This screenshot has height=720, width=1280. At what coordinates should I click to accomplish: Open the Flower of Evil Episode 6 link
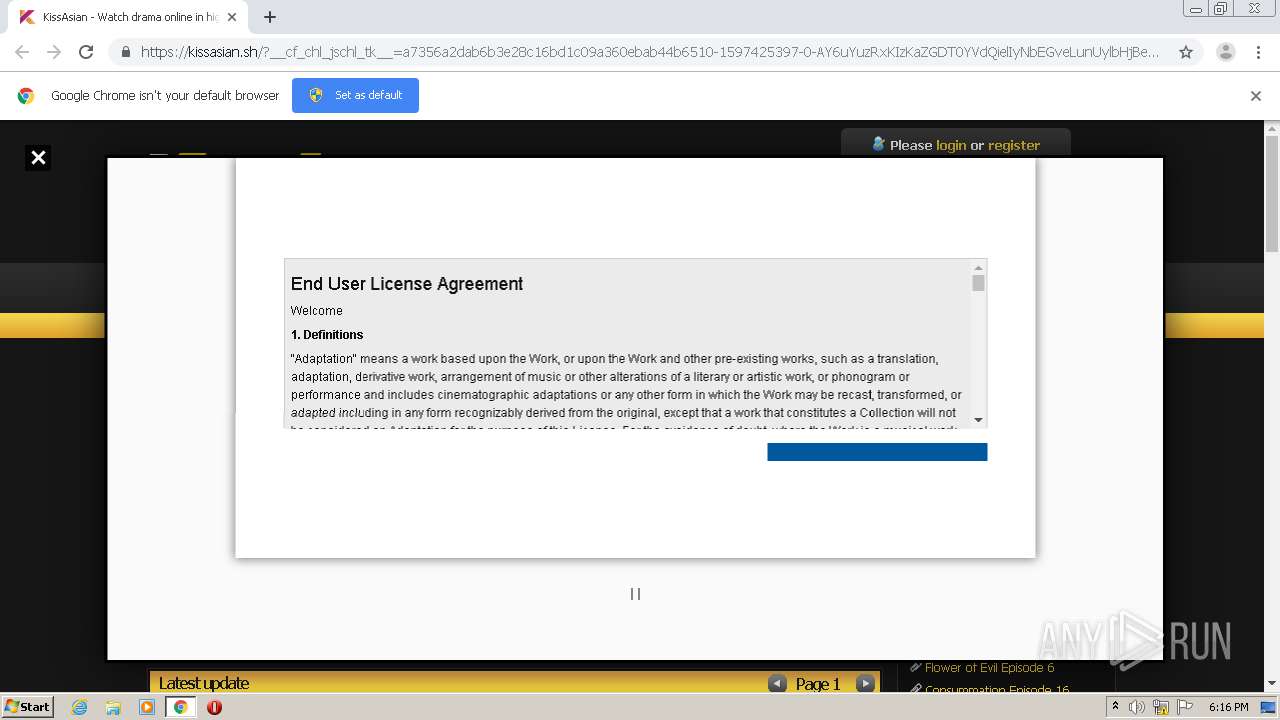click(989, 668)
